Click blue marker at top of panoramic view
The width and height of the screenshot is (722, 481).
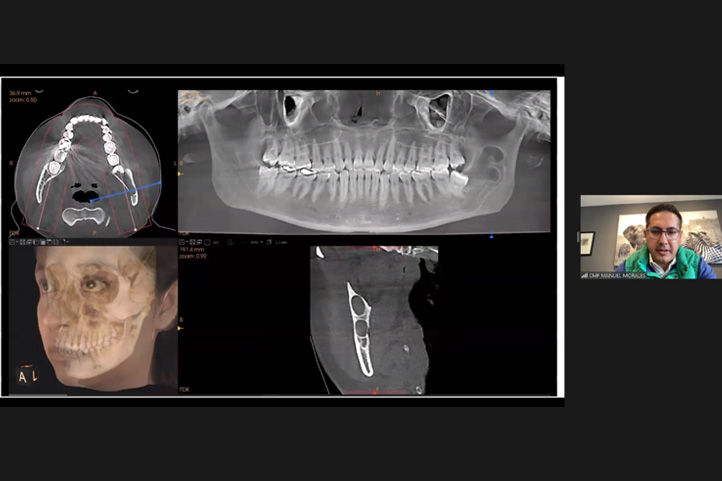492,93
